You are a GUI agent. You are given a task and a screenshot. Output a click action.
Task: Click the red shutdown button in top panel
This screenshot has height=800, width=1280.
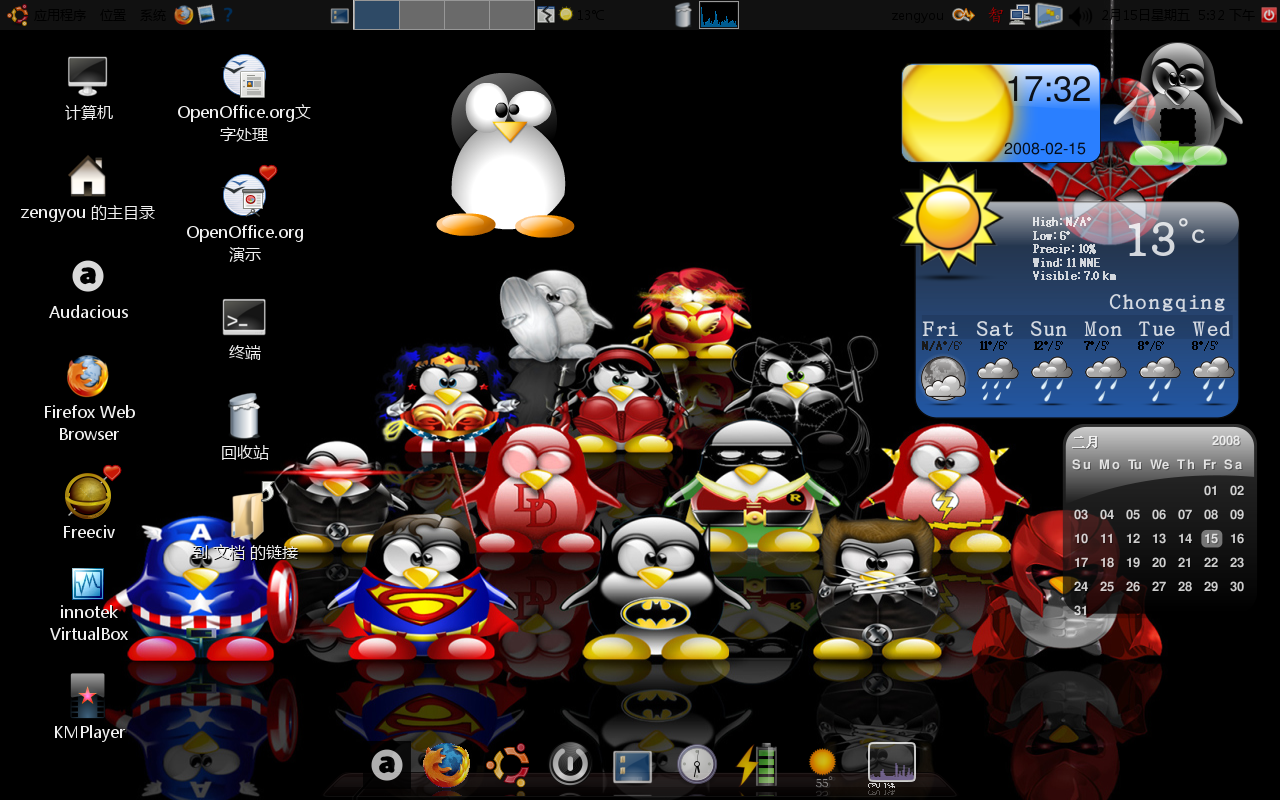[x=1269, y=14]
